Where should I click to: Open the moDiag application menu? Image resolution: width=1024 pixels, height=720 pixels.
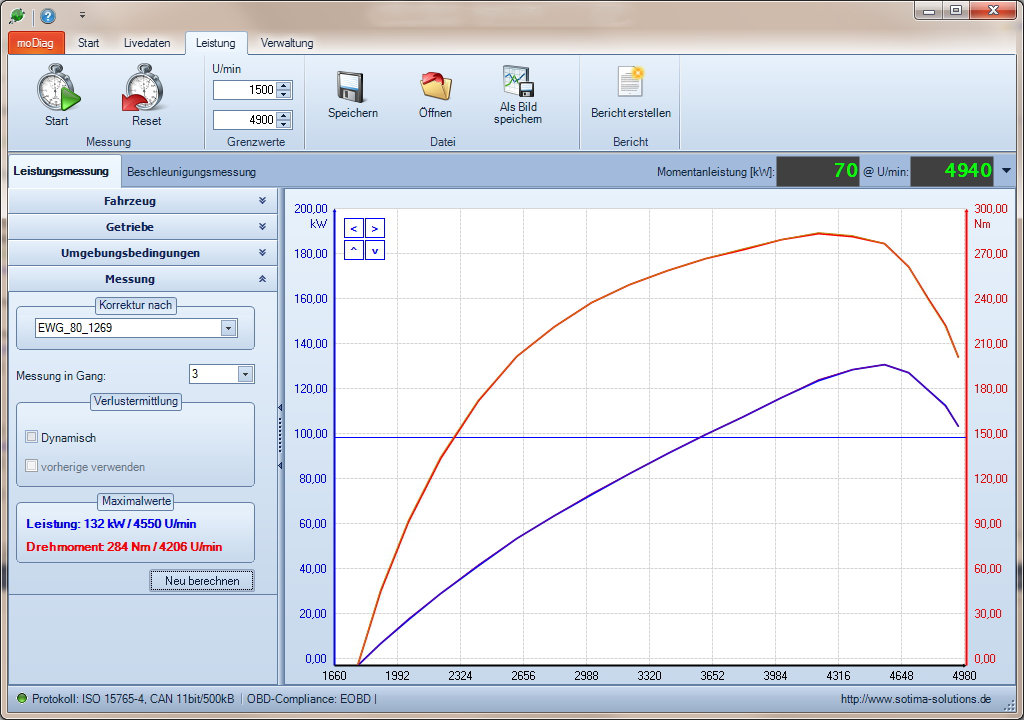tap(36, 43)
